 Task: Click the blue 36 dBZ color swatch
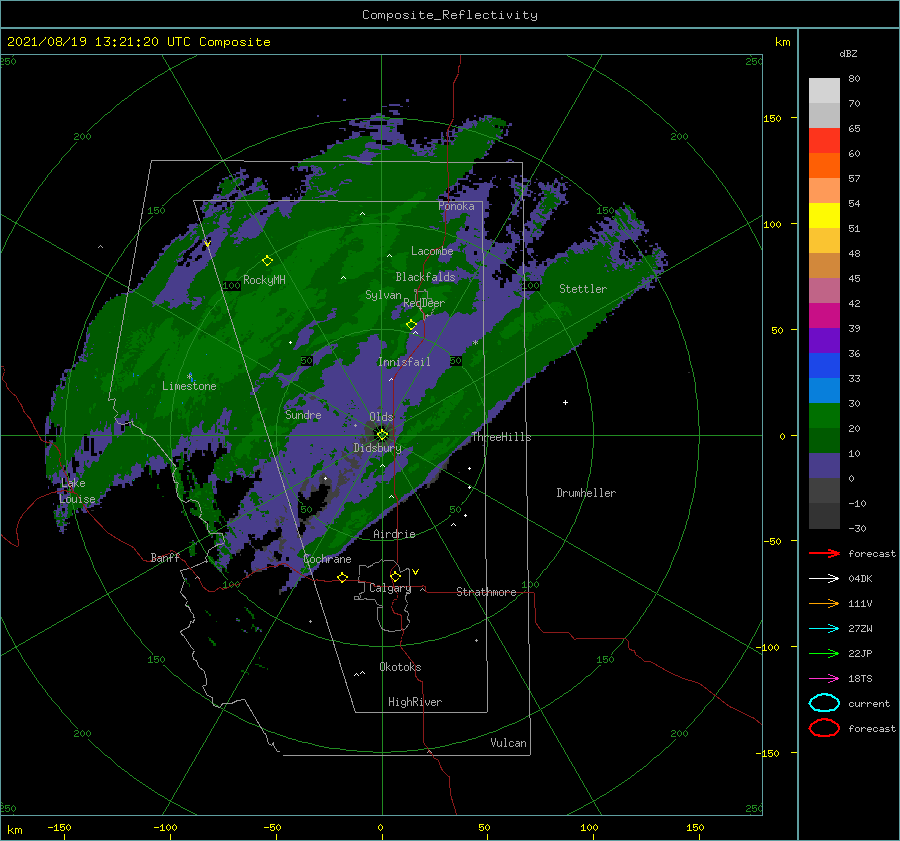(824, 366)
